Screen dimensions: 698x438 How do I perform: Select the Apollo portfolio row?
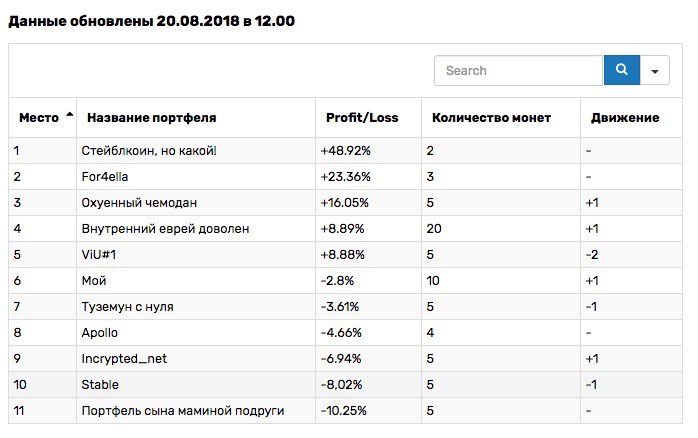tap(345, 333)
